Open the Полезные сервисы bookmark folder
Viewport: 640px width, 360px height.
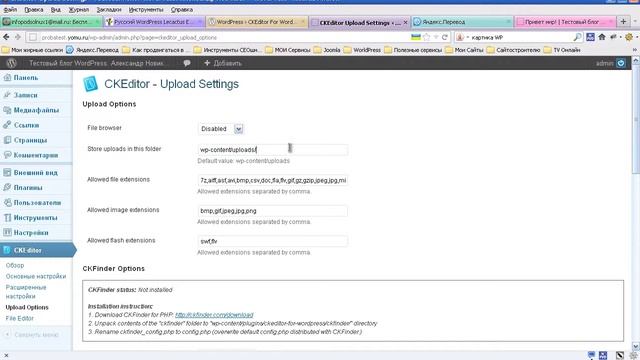pyautogui.click(x=413, y=50)
